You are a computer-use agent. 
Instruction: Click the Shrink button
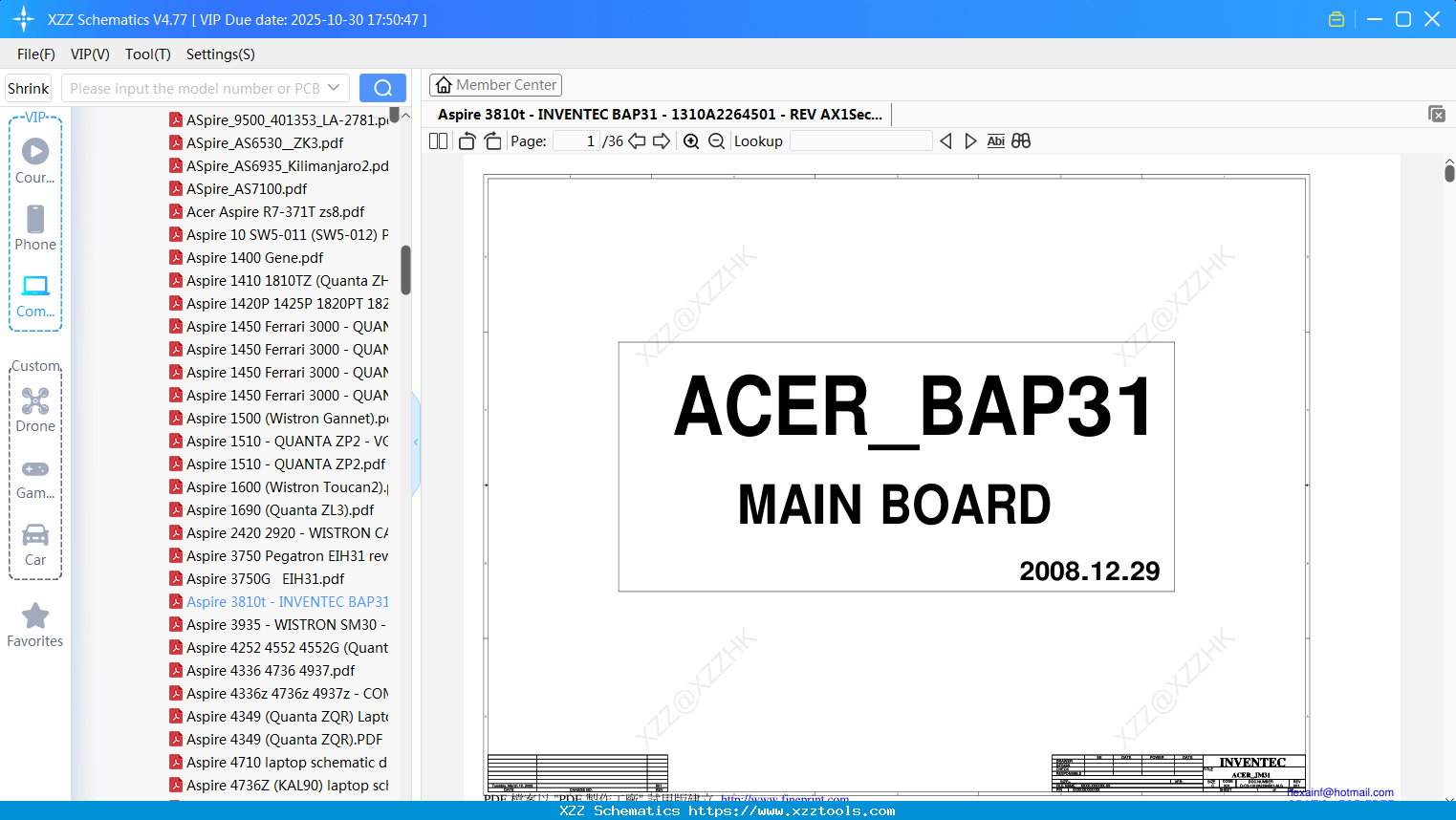(x=29, y=88)
